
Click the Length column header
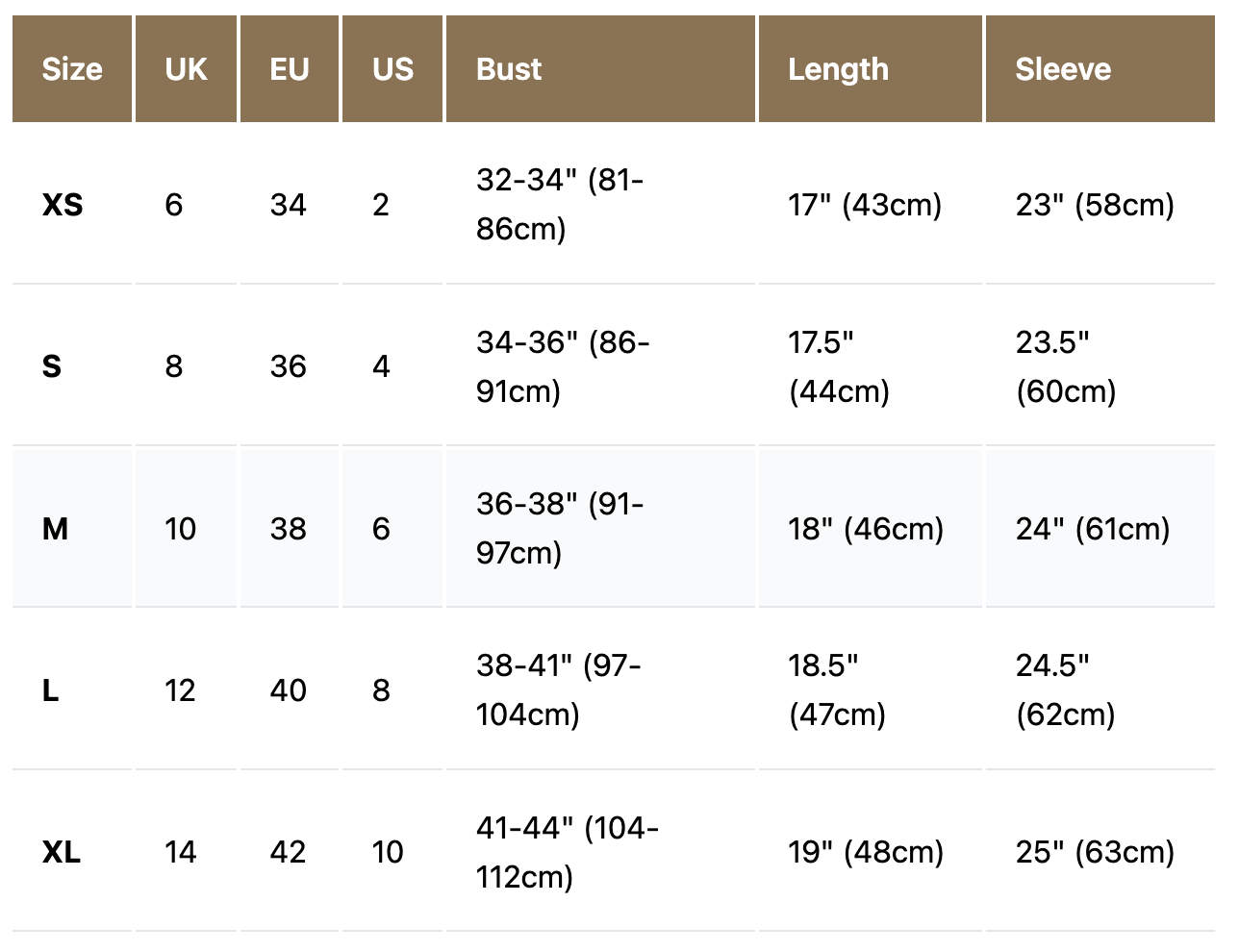(x=838, y=69)
